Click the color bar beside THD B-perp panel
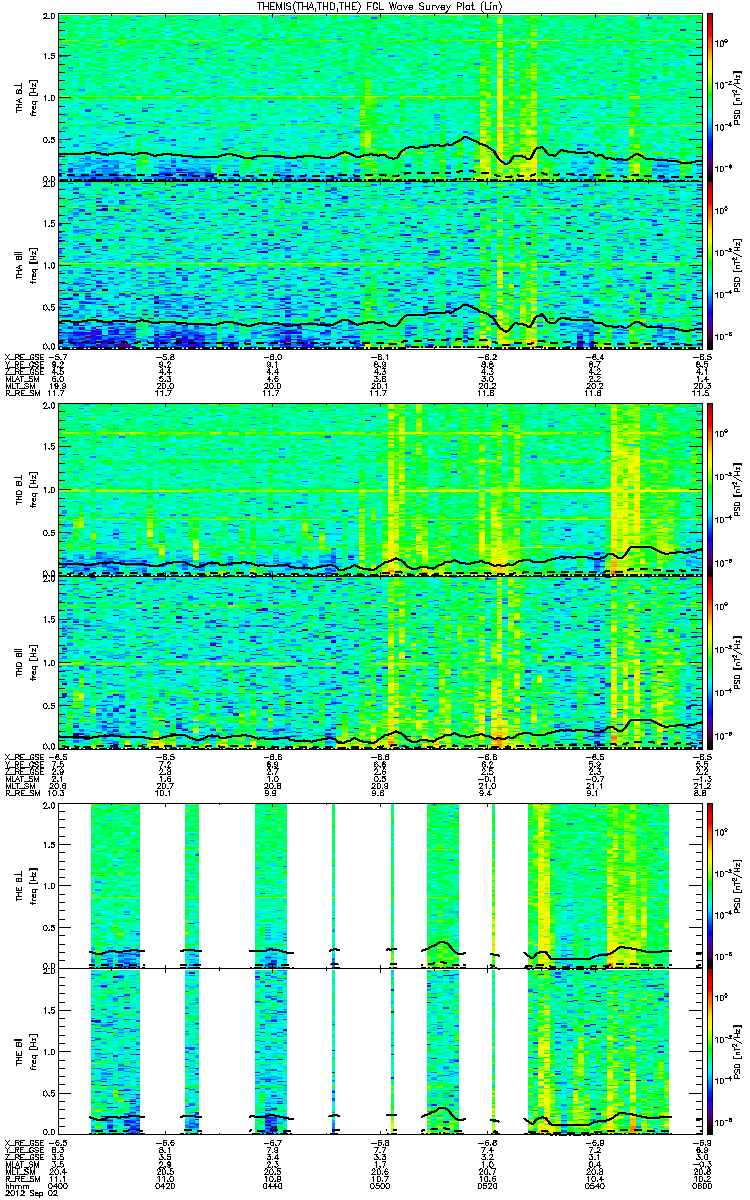 point(710,489)
